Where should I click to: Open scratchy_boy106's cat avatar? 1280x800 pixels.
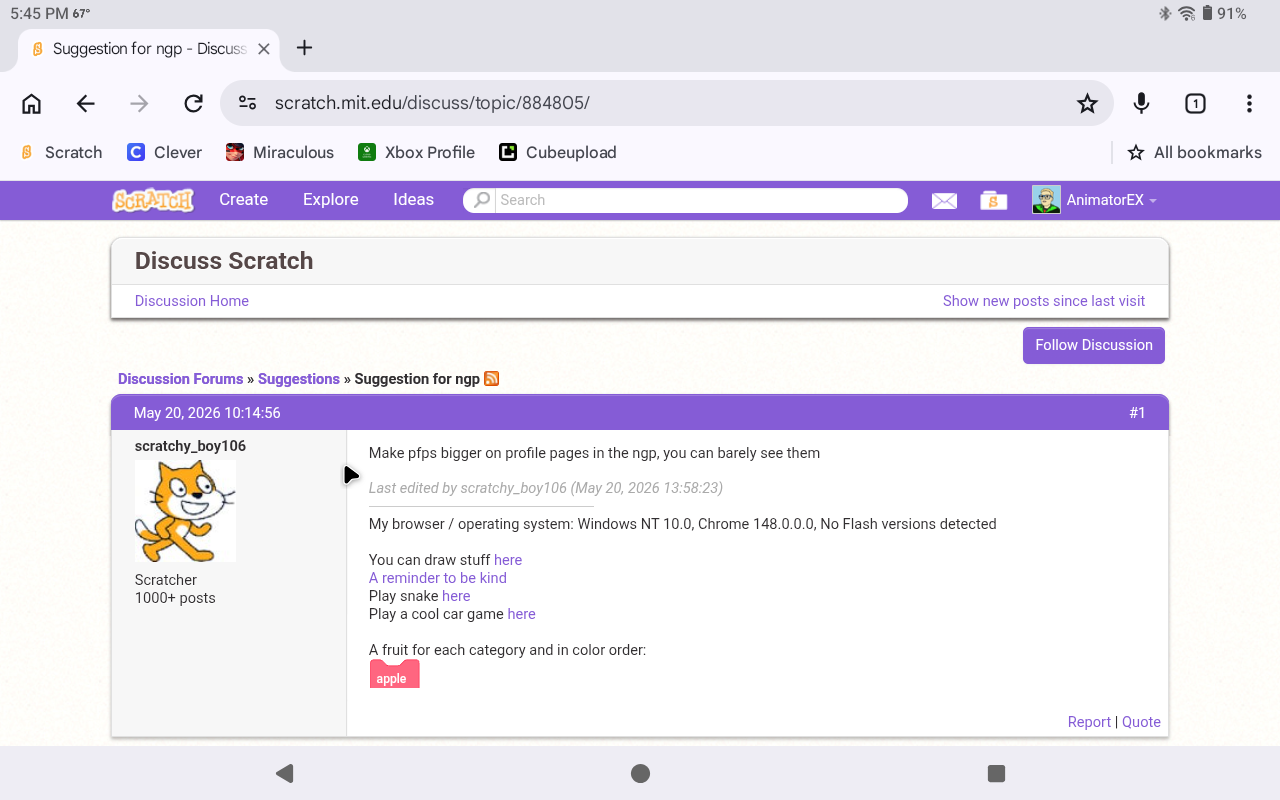point(185,511)
